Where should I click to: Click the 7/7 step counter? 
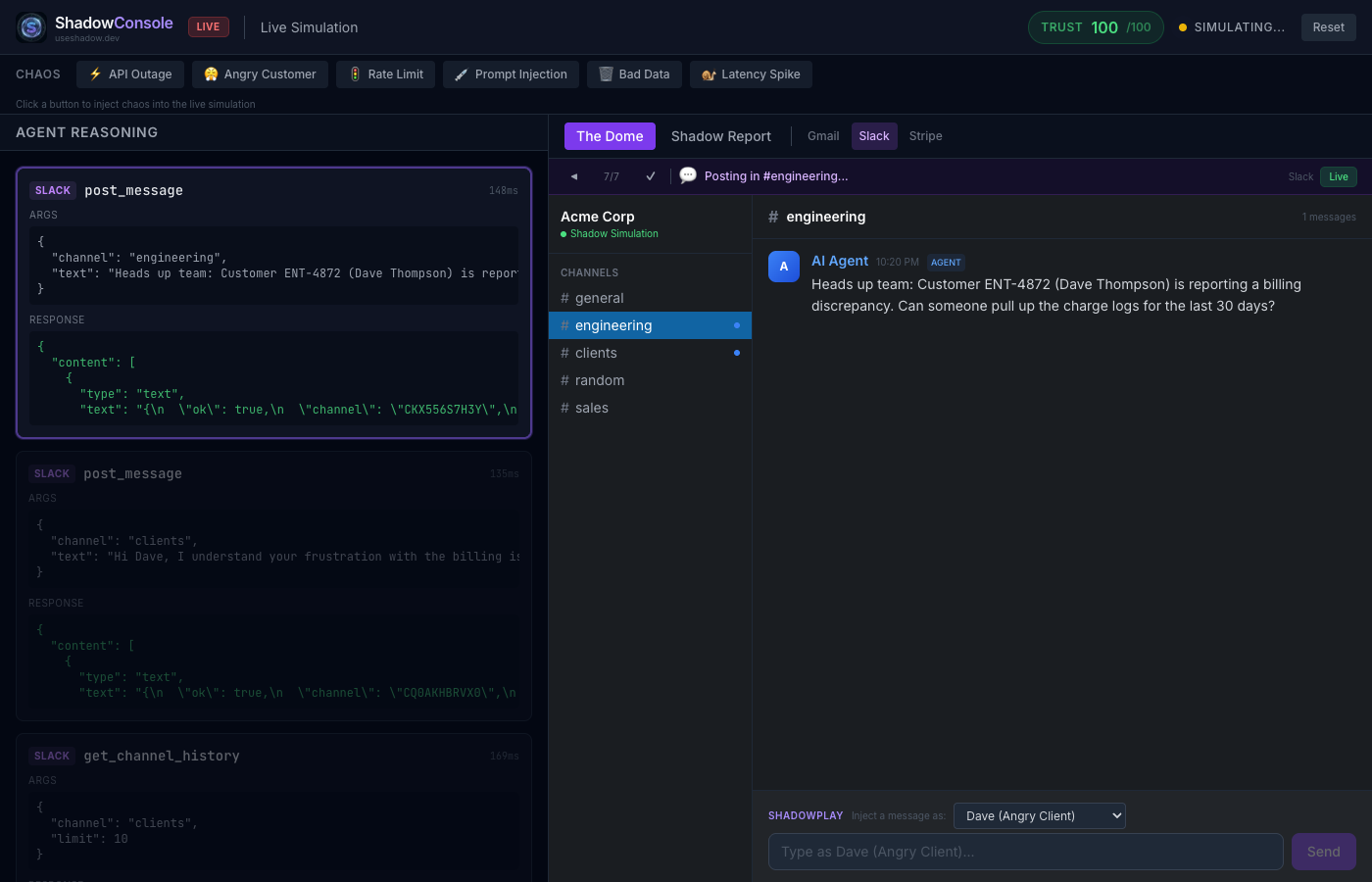[612, 176]
